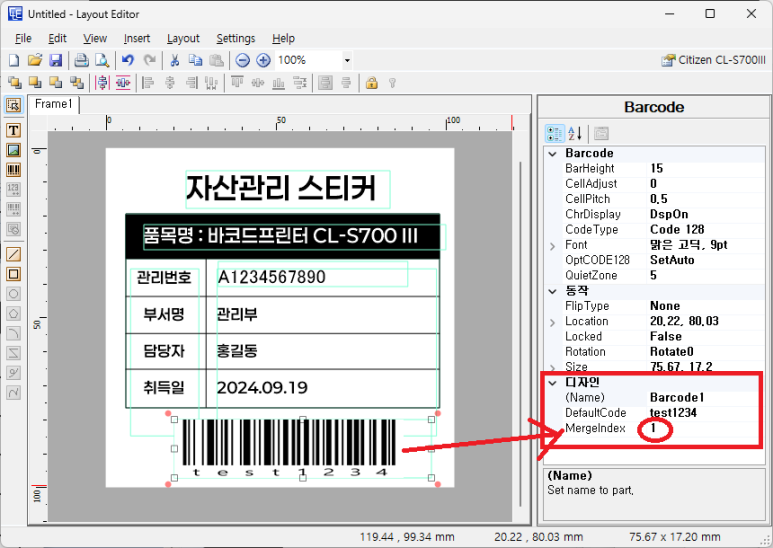This screenshot has height=548, width=773.
Task: Create a new layout document
Action: pos(14,61)
